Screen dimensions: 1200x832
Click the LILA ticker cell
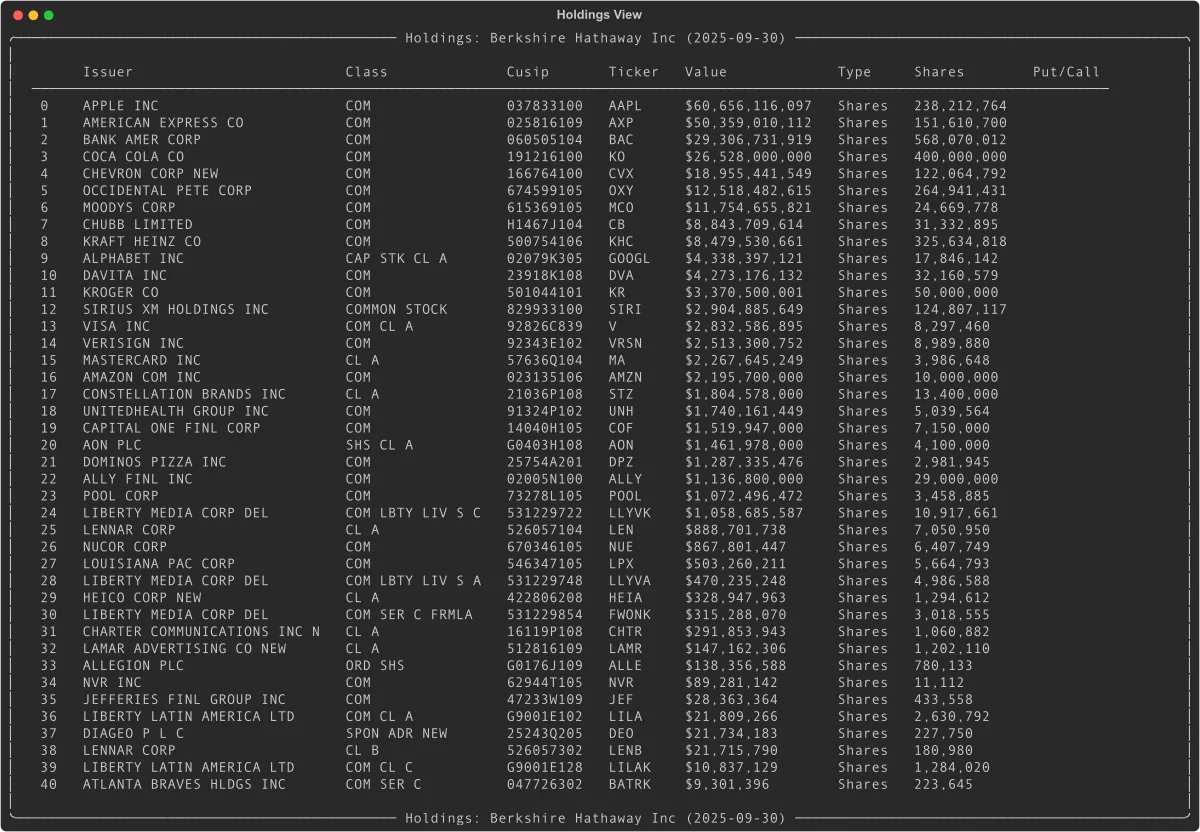pos(625,718)
